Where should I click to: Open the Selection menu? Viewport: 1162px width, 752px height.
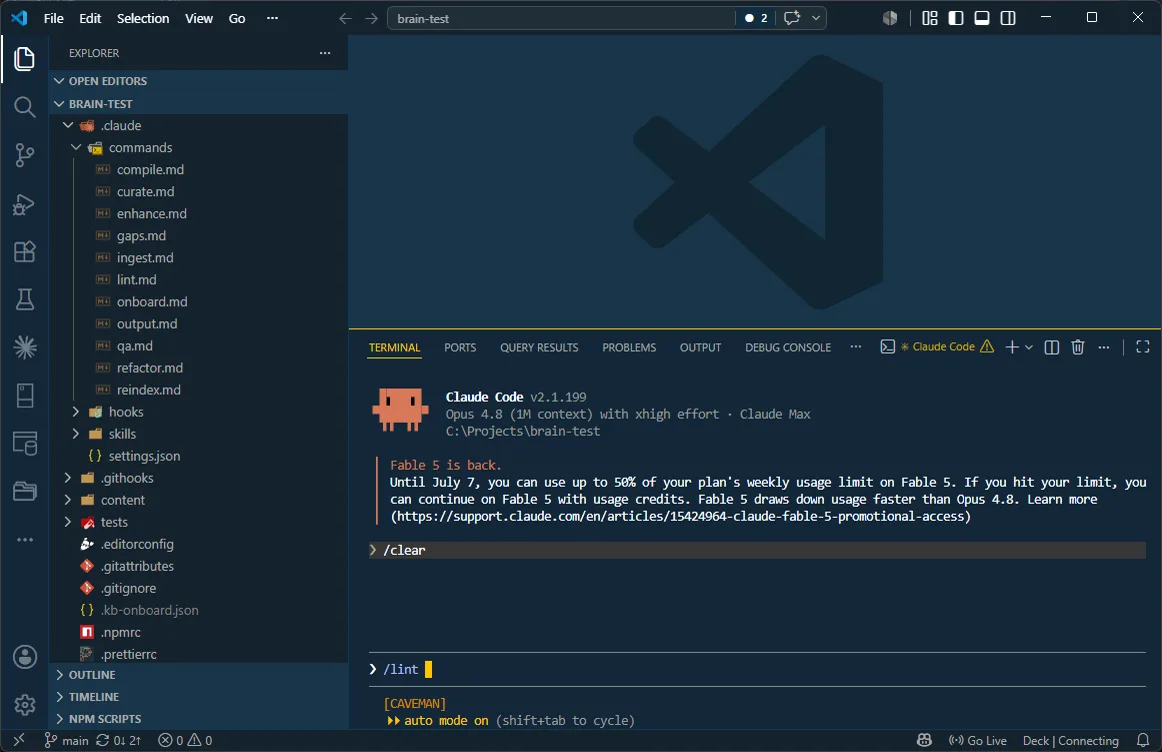pos(143,19)
